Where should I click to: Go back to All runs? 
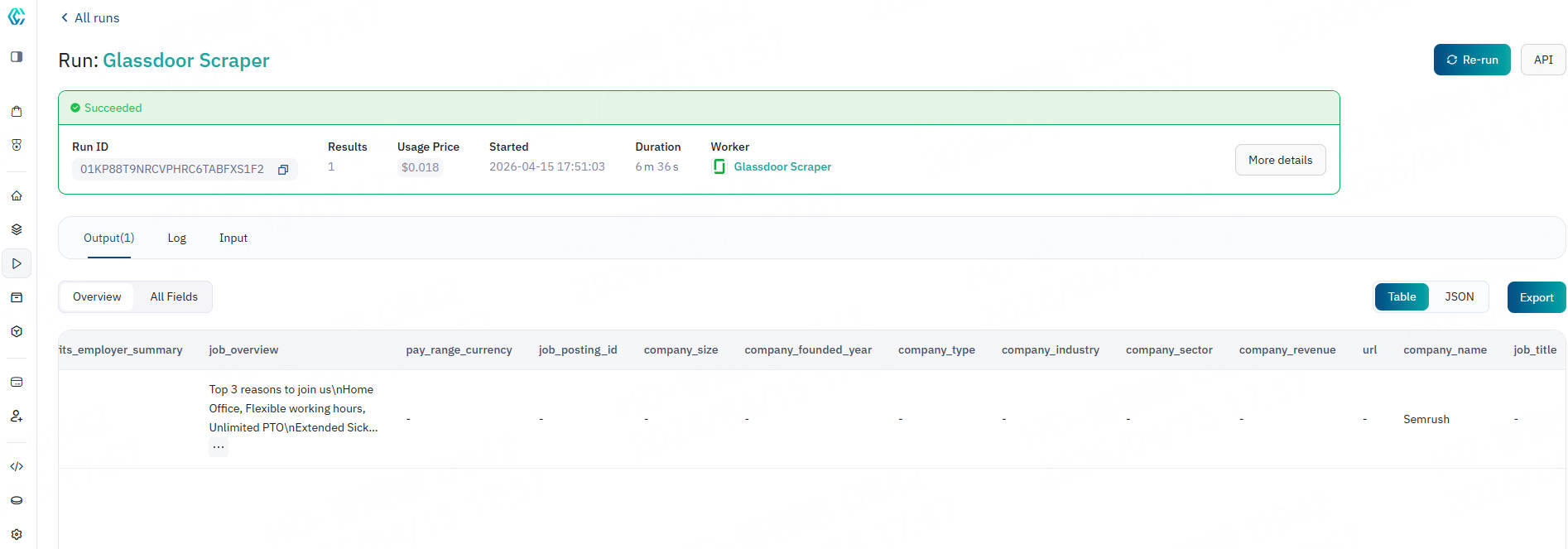(x=90, y=17)
